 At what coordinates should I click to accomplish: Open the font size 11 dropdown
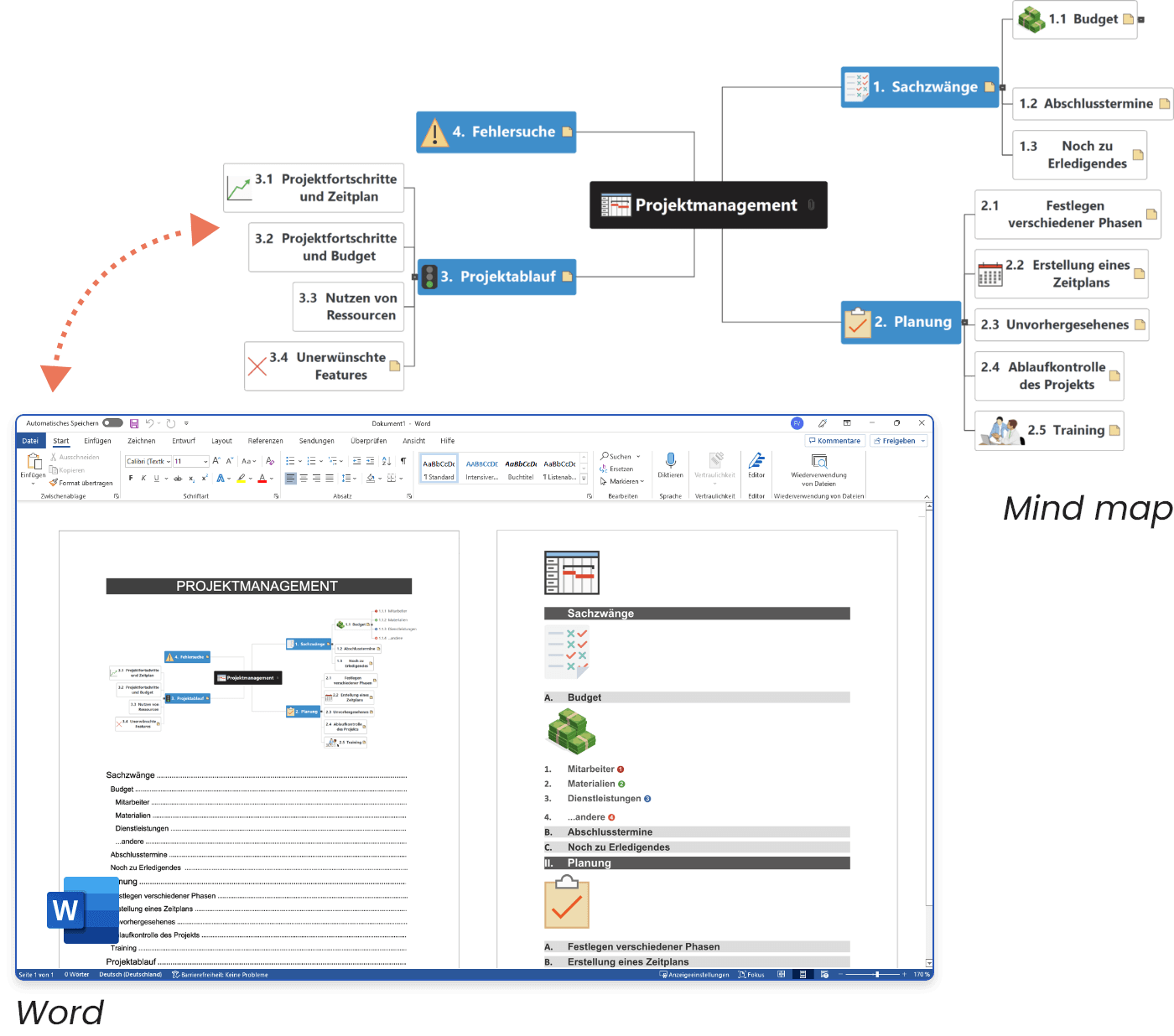click(205, 461)
